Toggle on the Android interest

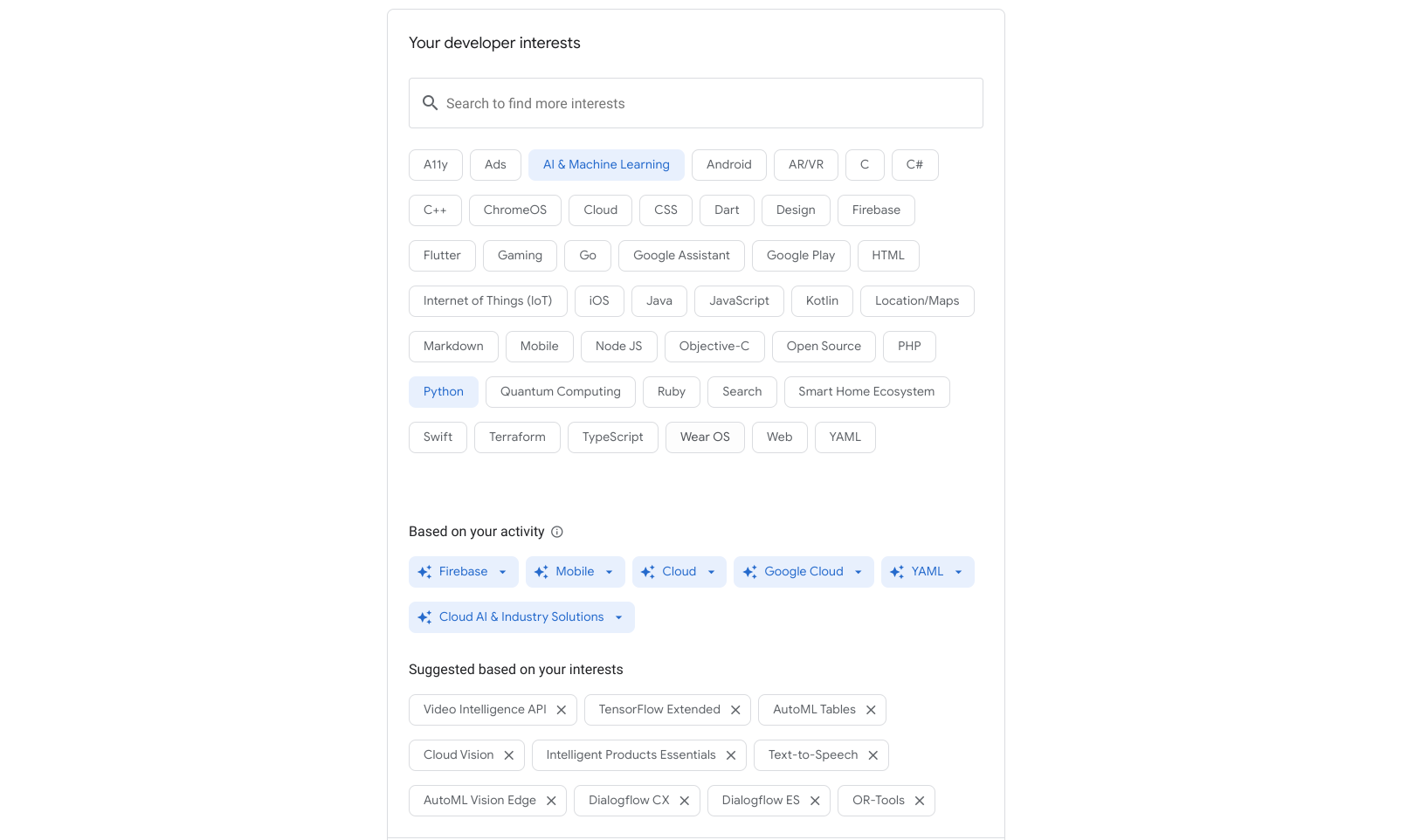(728, 164)
